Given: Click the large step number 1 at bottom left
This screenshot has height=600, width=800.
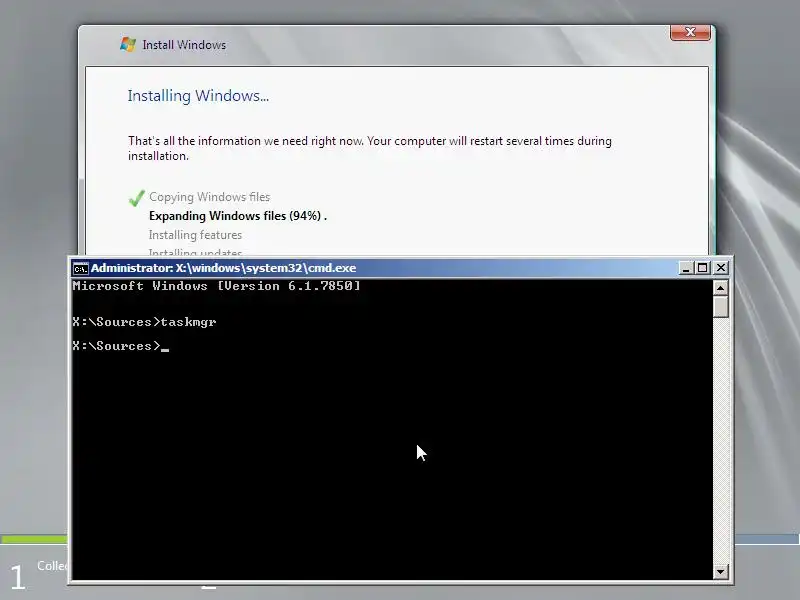Looking at the screenshot, I should [x=18, y=578].
